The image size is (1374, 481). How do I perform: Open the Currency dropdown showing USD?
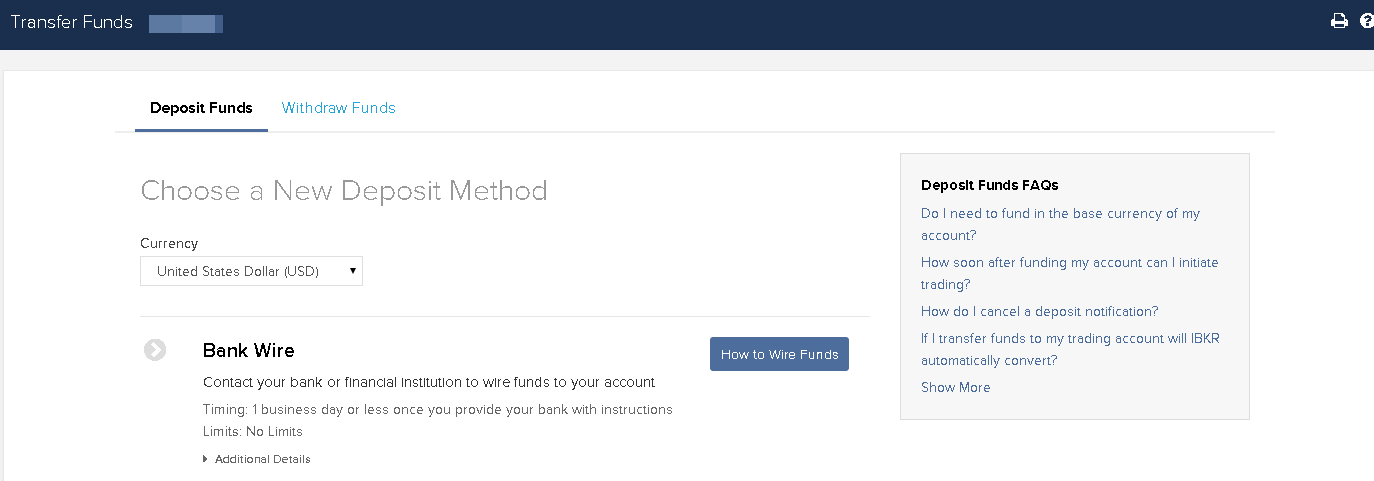pos(251,271)
